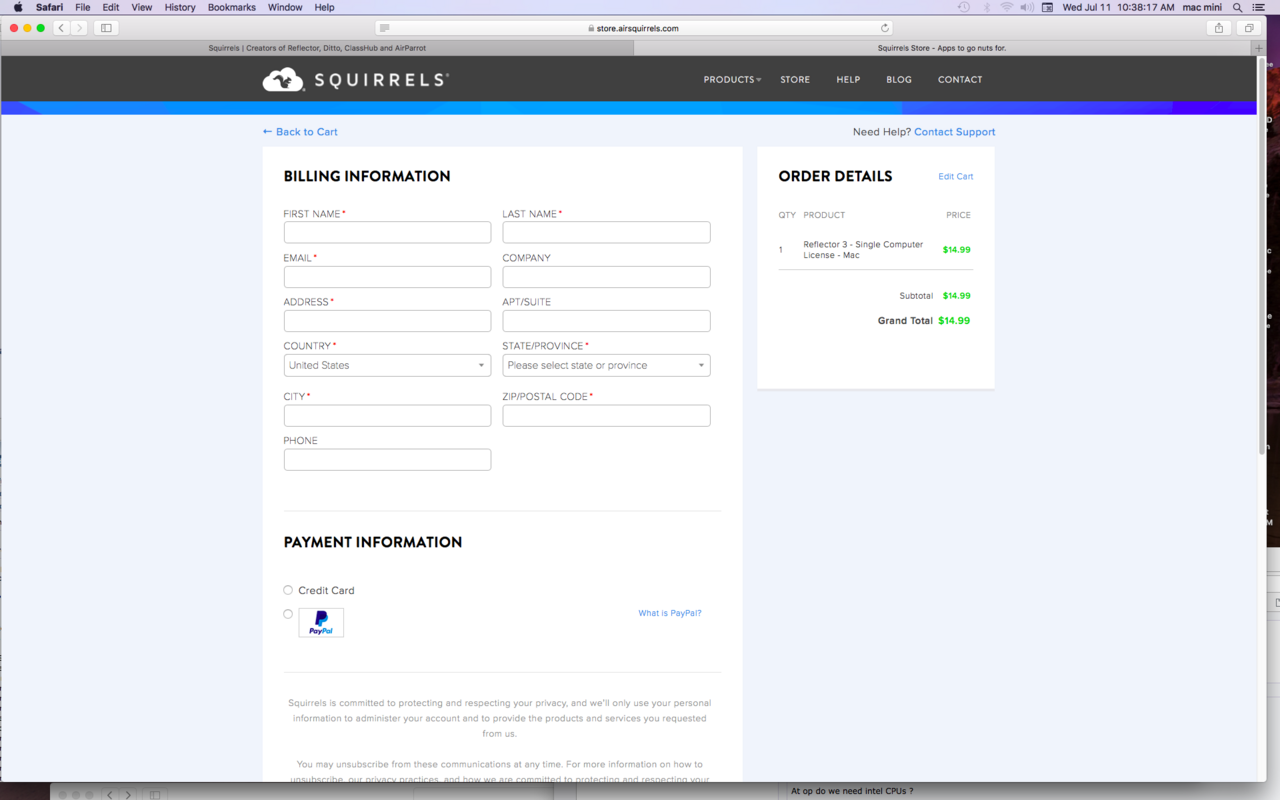The height and width of the screenshot is (800, 1280).
Task: Focus the City input field
Action: click(387, 416)
